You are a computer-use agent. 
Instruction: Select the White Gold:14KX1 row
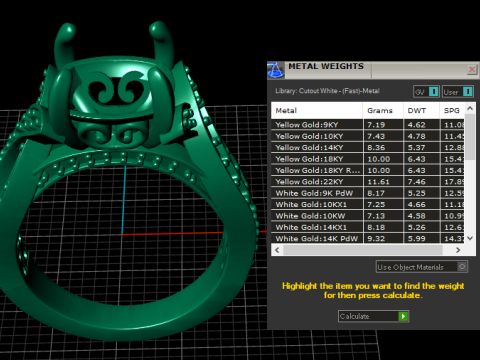point(368,227)
